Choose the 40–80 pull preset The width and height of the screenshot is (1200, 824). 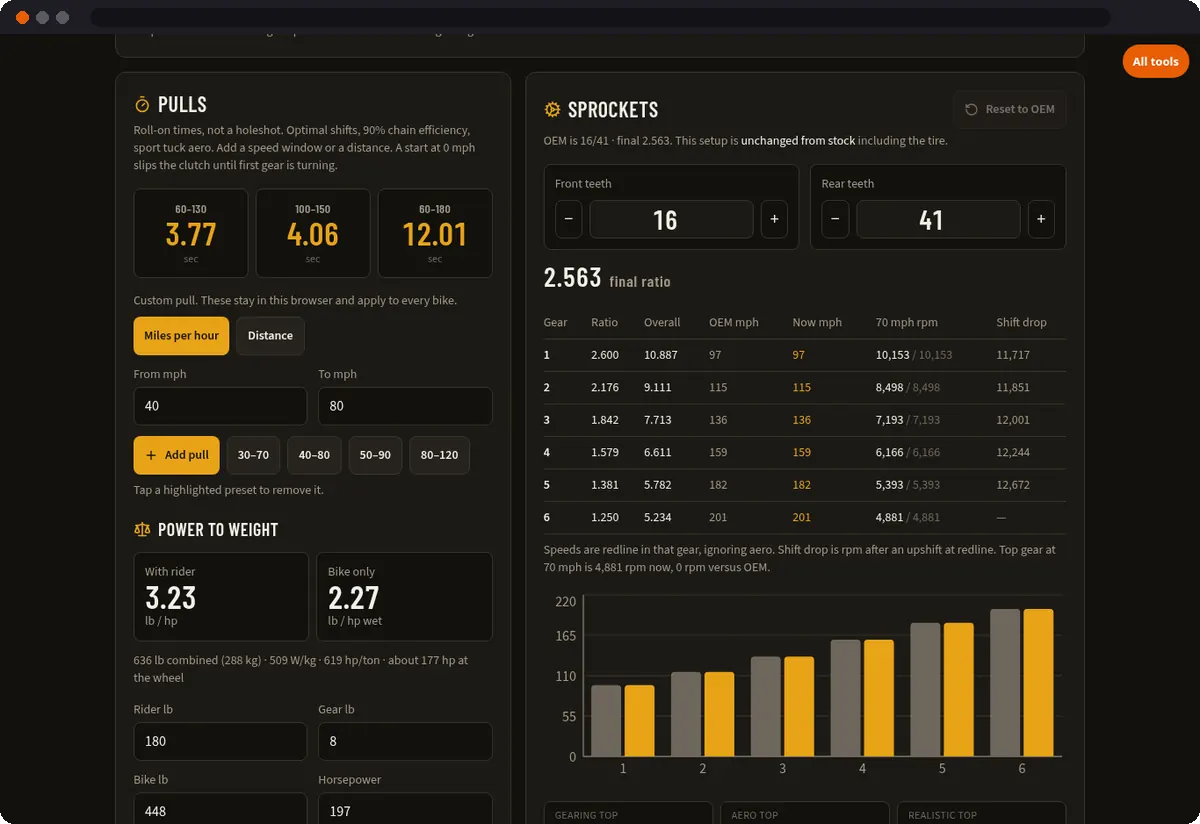[x=314, y=455]
